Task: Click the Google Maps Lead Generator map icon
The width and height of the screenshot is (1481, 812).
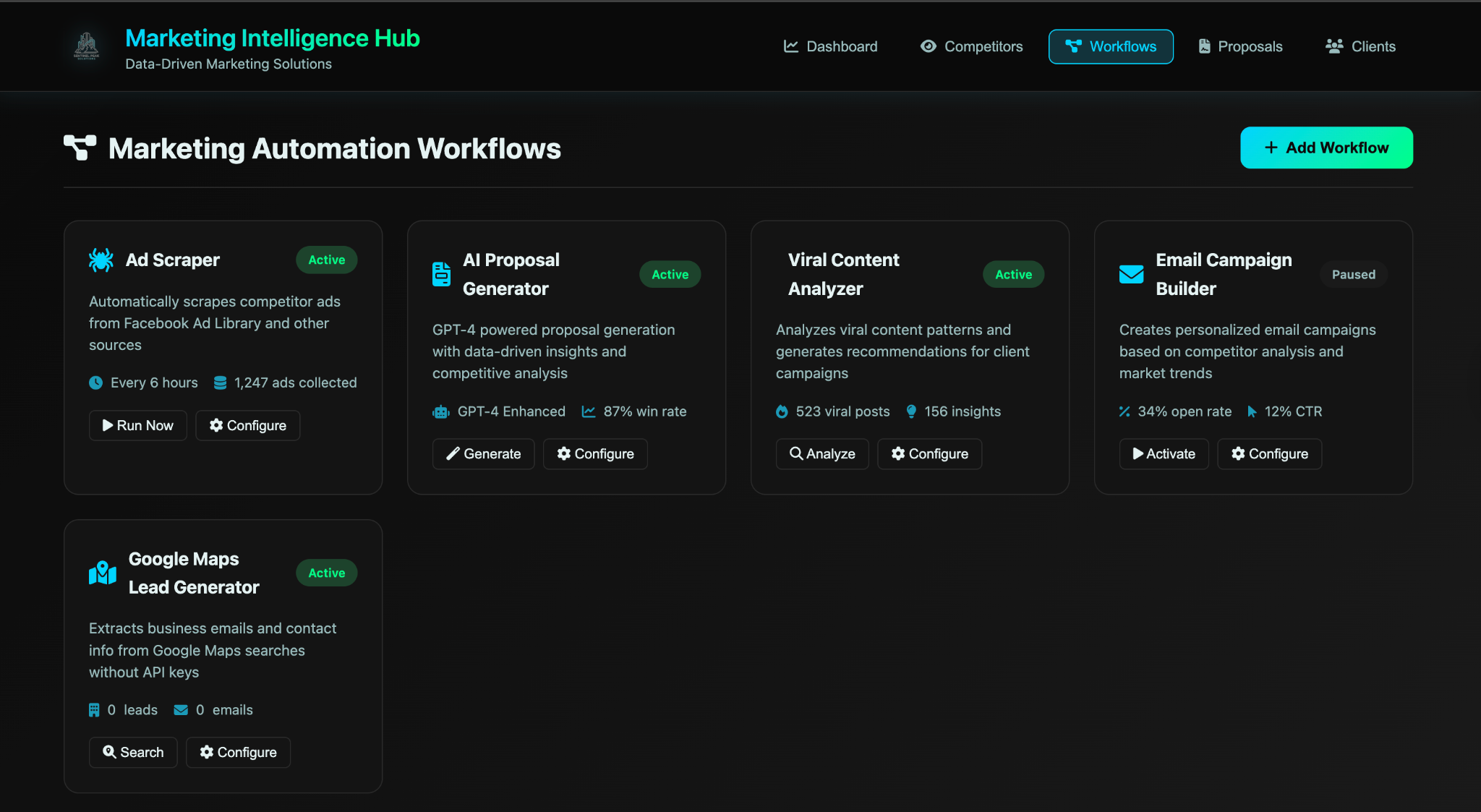Action: click(103, 573)
